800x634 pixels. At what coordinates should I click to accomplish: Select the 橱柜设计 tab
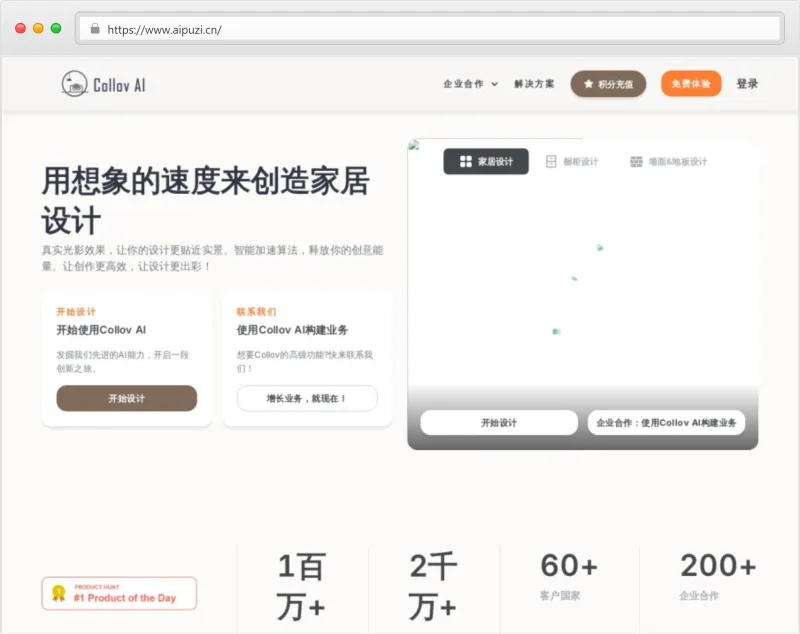click(x=572, y=162)
